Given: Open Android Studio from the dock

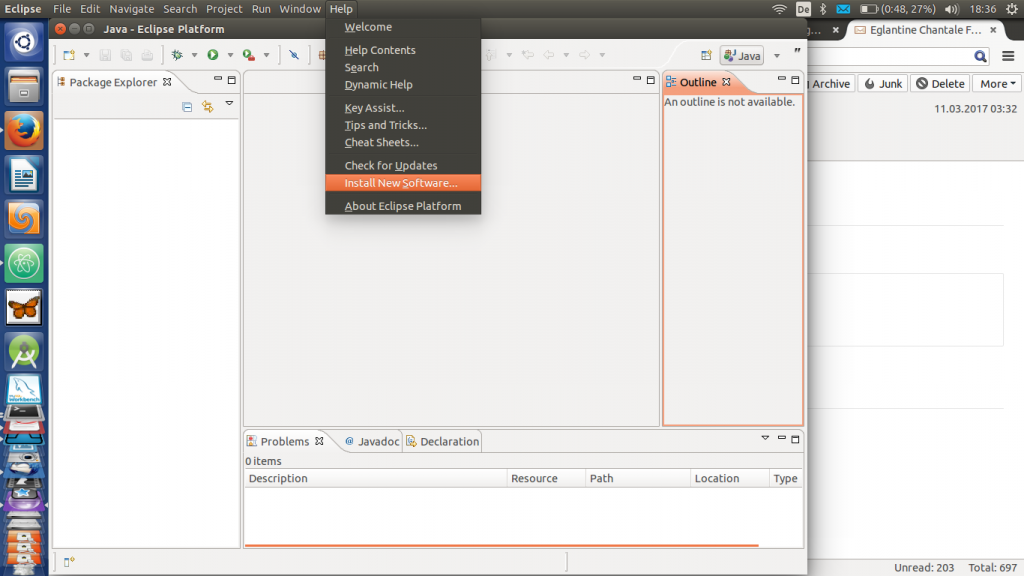Looking at the screenshot, I should 24,352.
